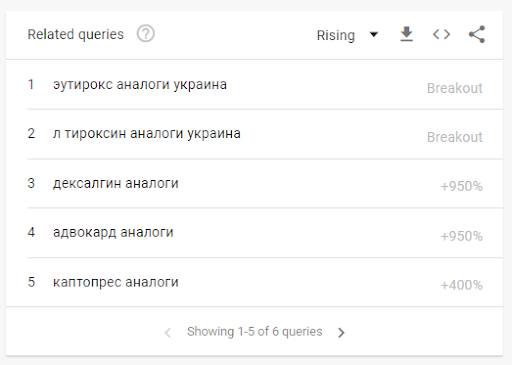Click Showing 1-5 of 6 queries text
This screenshot has width=512, height=365.
[x=255, y=332]
